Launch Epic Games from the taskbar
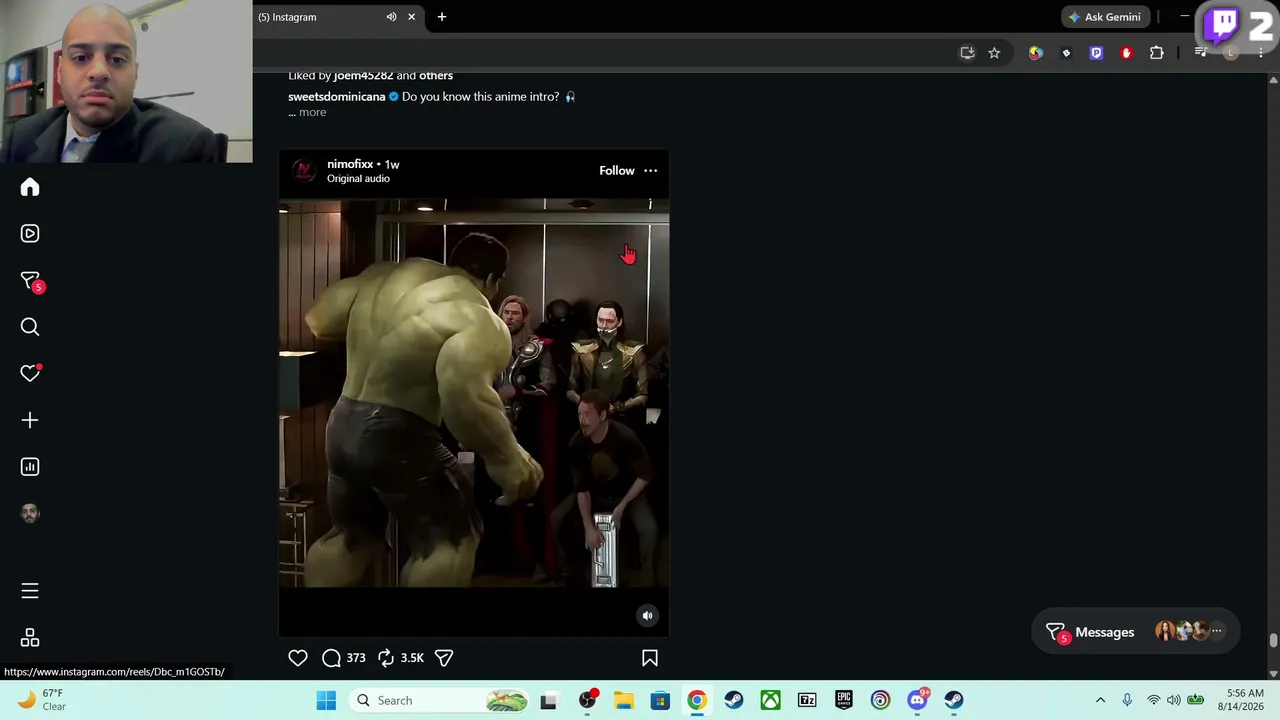 click(x=844, y=700)
